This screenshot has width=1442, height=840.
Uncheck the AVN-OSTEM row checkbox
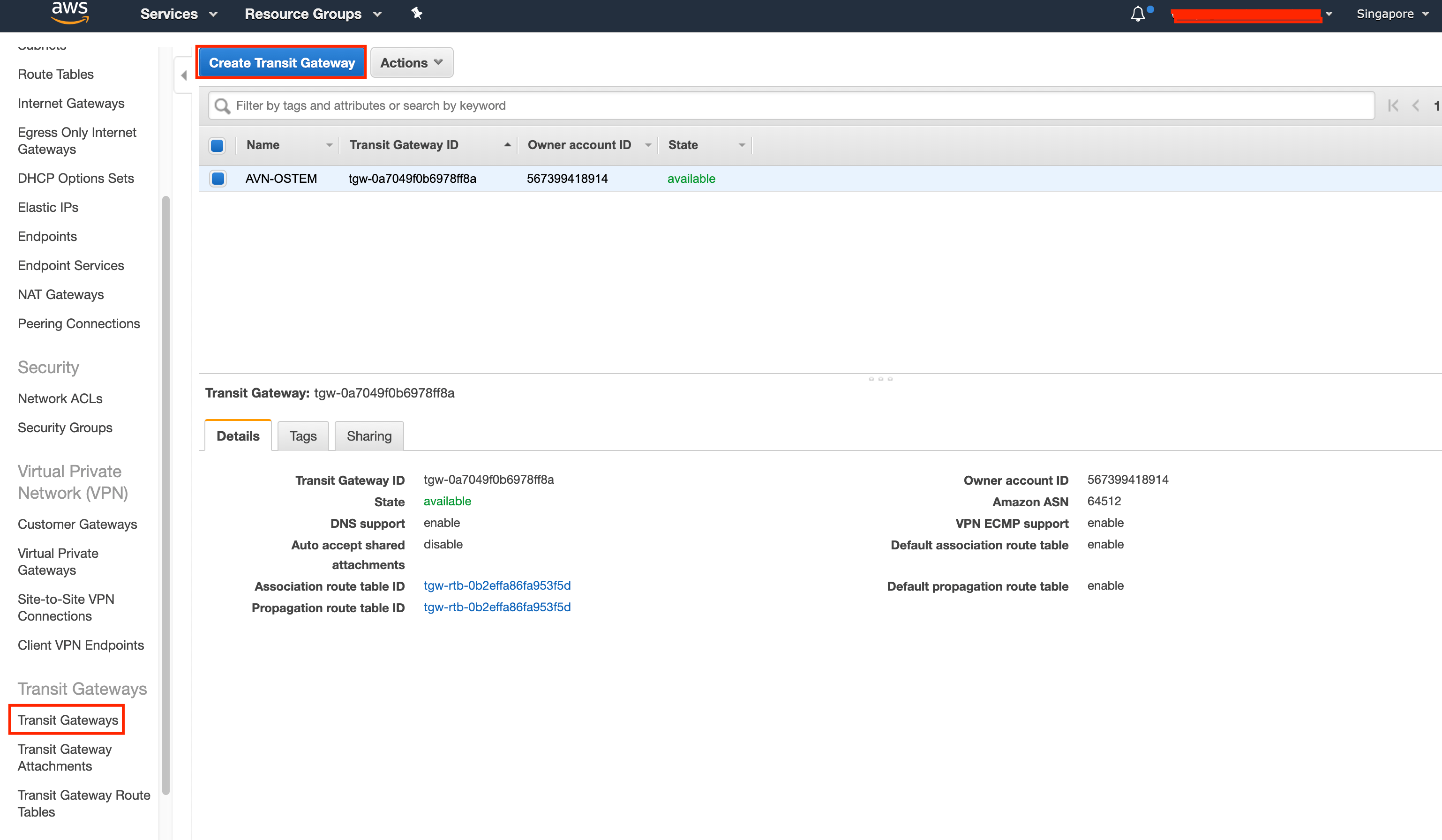tap(218, 179)
